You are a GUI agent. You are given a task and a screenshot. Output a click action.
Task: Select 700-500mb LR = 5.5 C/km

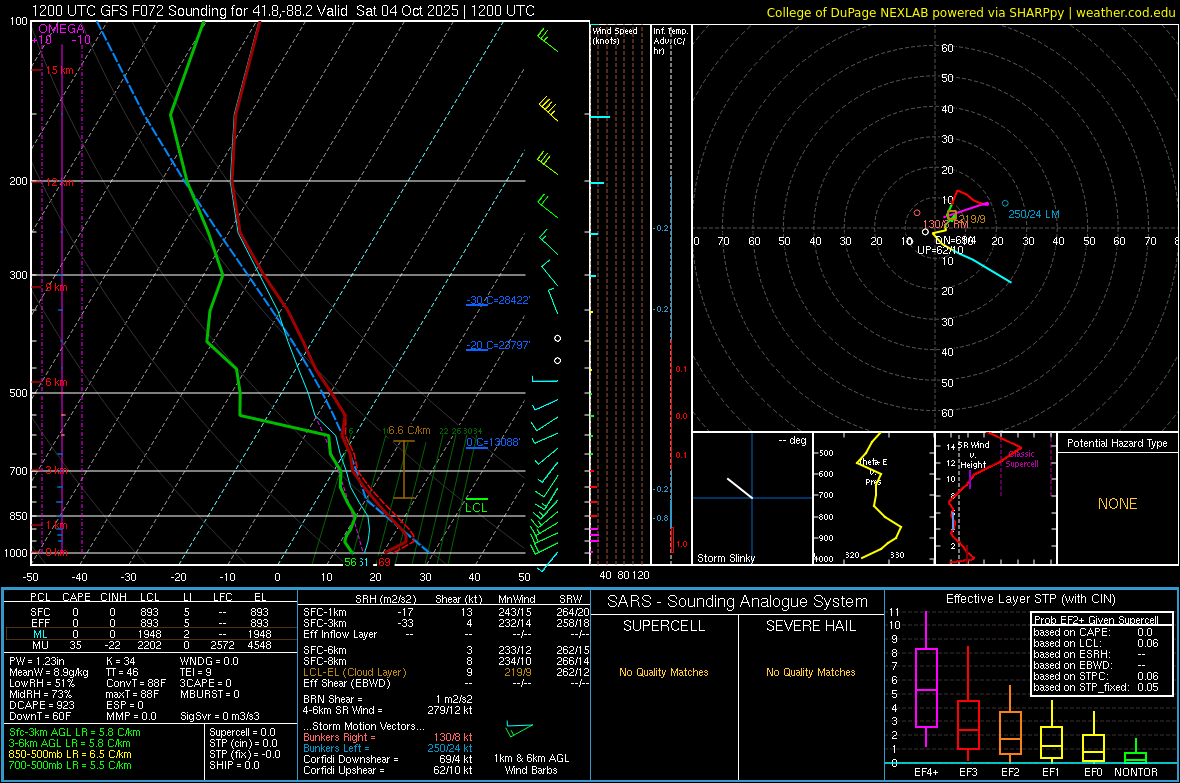point(70,765)
